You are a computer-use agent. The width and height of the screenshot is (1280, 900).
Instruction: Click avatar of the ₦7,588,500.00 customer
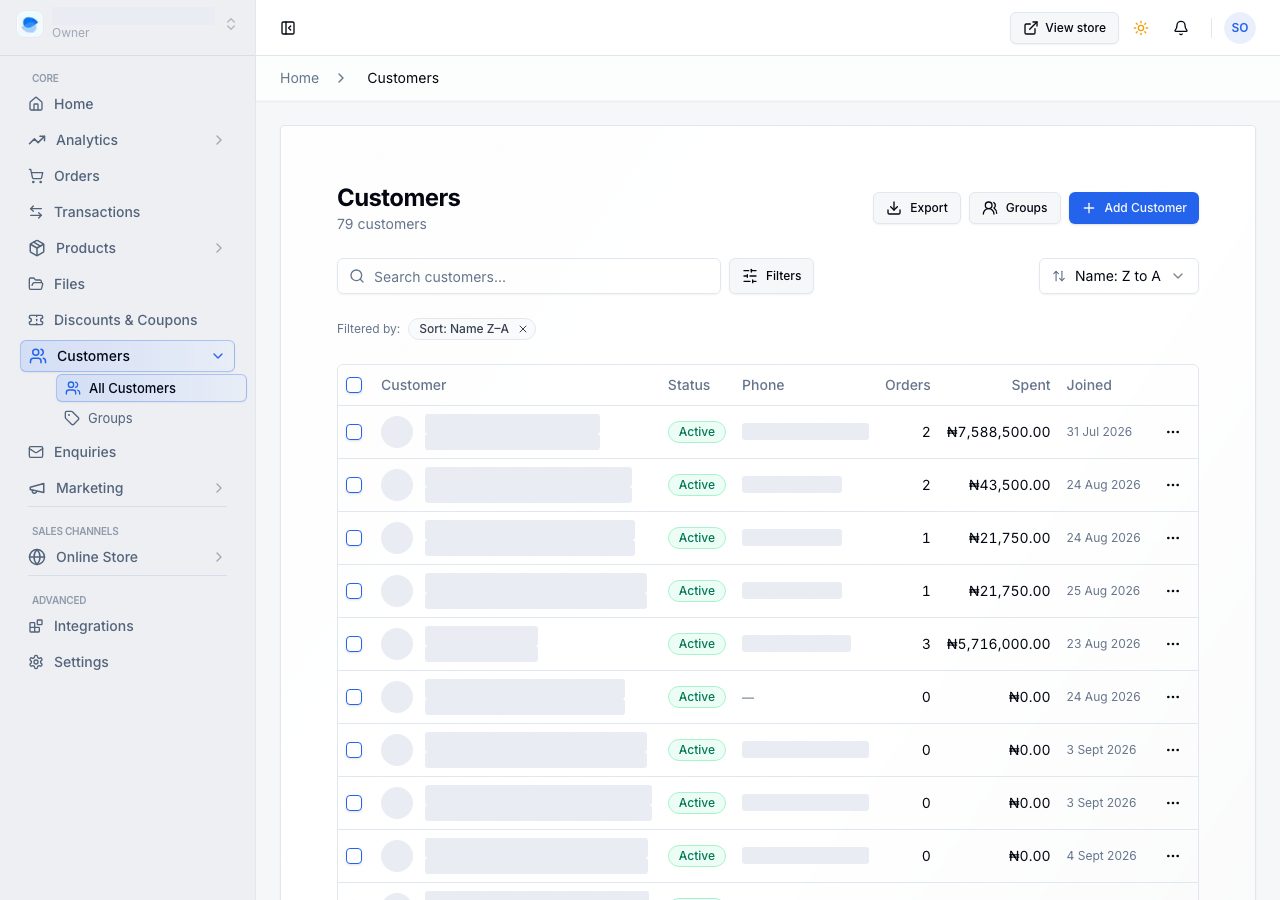[x=397, y=432]
